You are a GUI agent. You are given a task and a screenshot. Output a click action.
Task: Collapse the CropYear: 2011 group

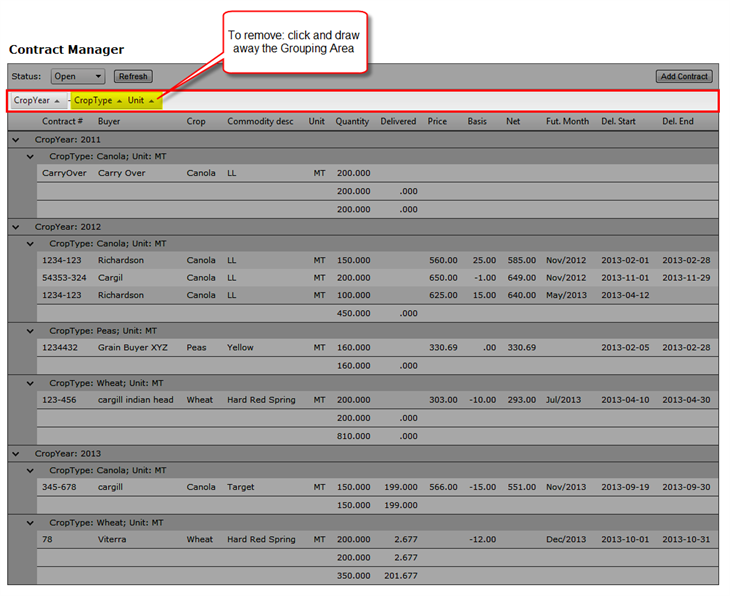click(15, 139)
